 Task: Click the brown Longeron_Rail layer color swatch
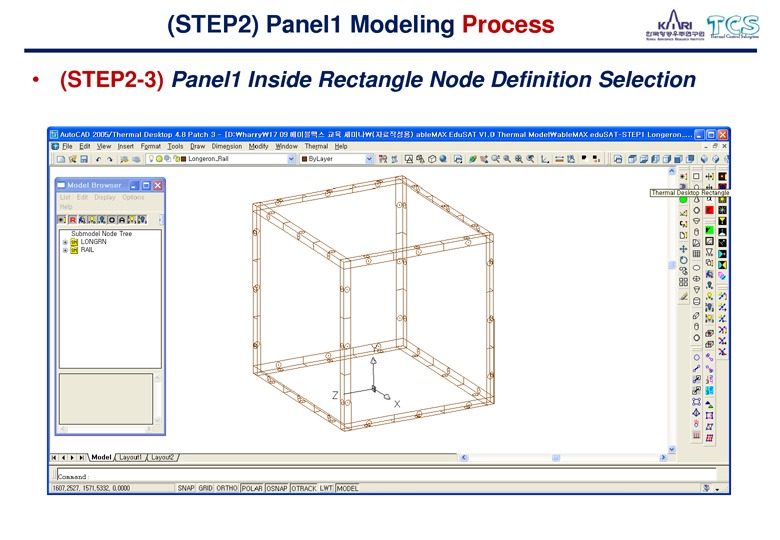(x=183, y=159)
